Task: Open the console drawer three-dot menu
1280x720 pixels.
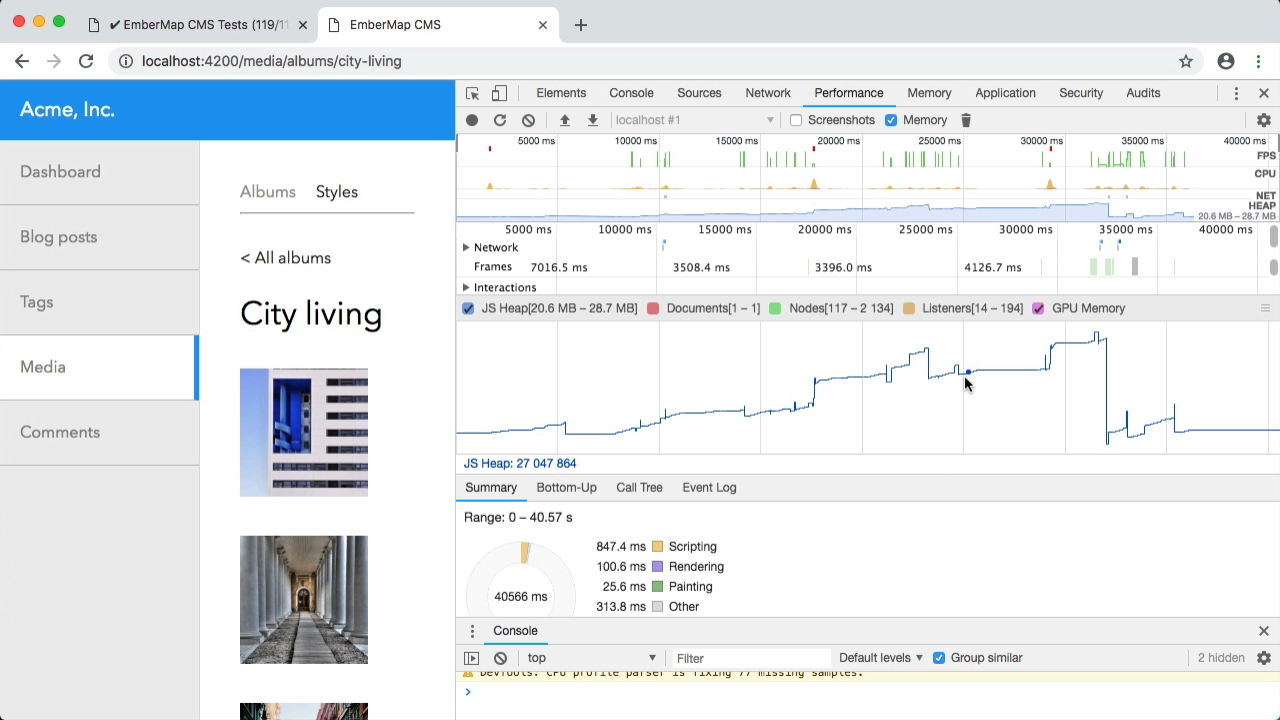Action: [x=472, y=631]
